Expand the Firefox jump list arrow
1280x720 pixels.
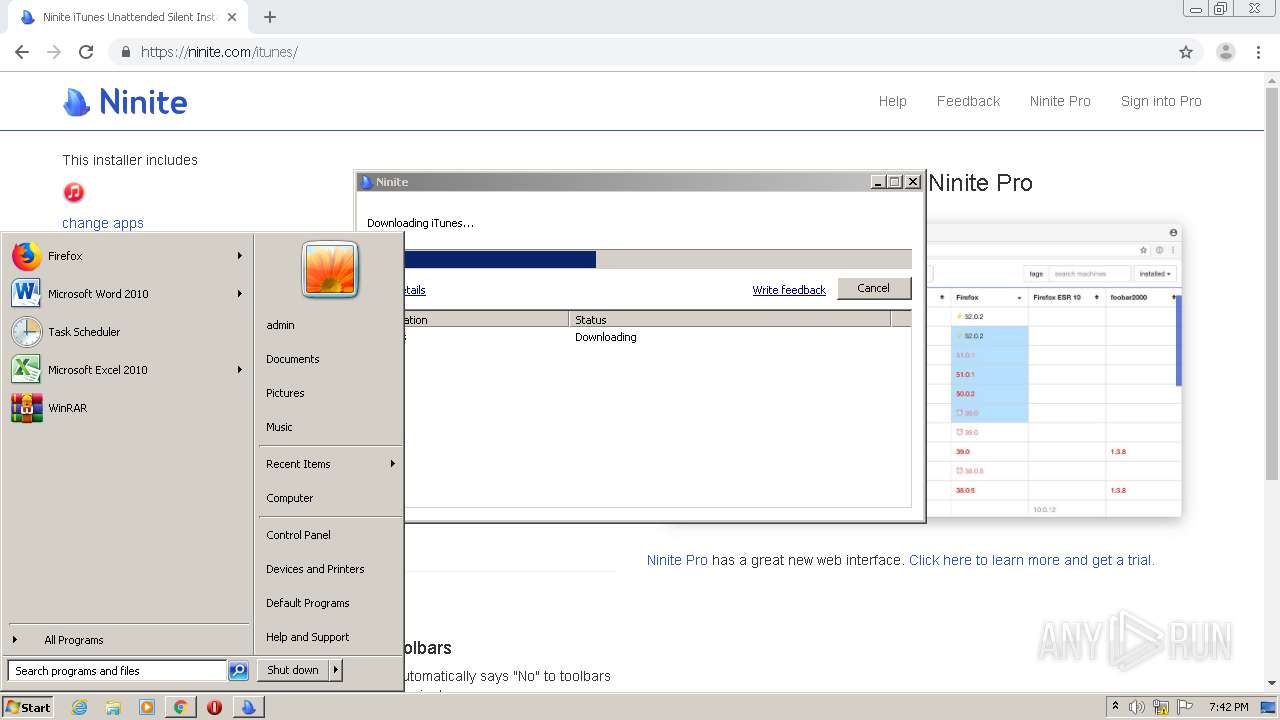240,256
